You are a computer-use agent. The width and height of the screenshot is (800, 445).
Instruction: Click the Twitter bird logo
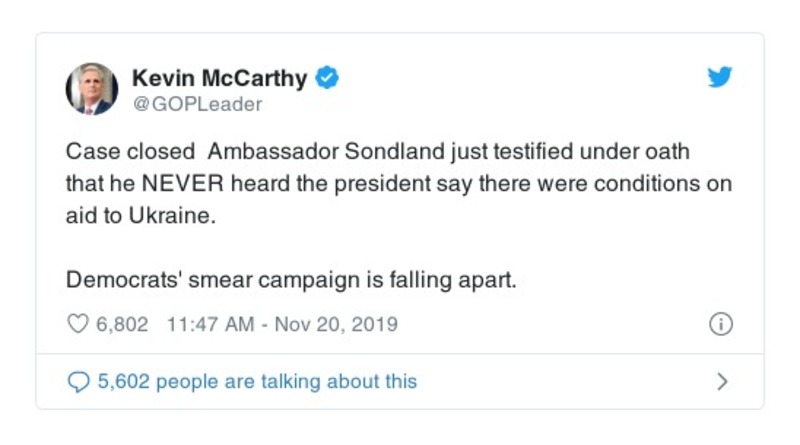720,77
